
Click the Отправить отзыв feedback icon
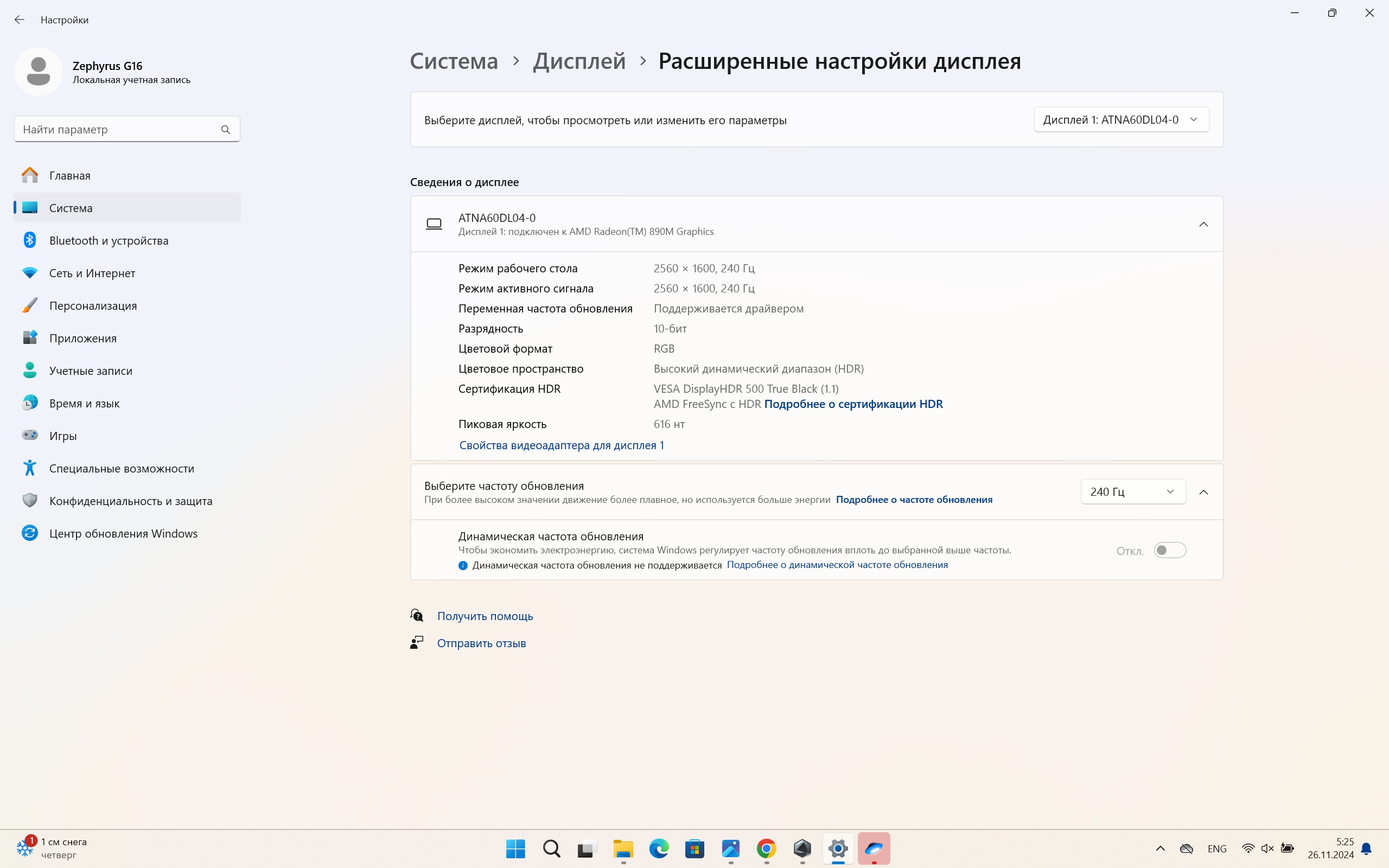coord(417,642)
